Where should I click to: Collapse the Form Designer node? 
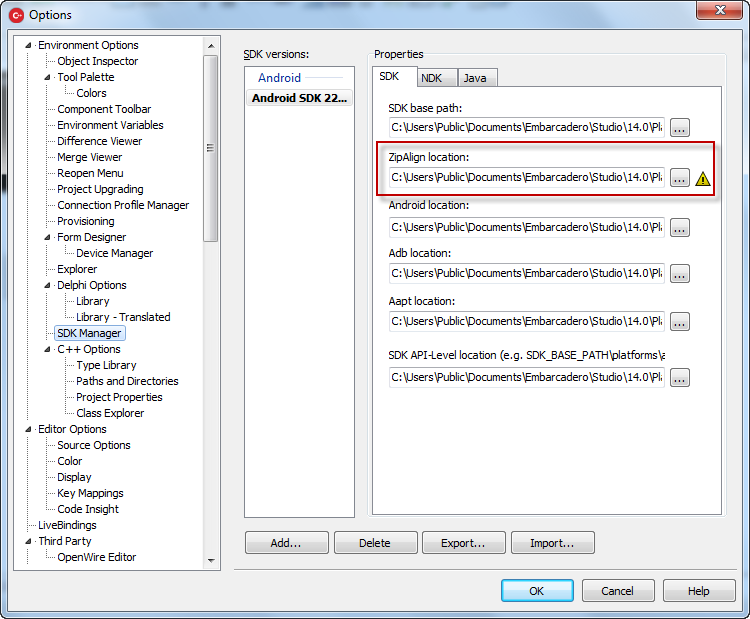[x=47, y=238]
